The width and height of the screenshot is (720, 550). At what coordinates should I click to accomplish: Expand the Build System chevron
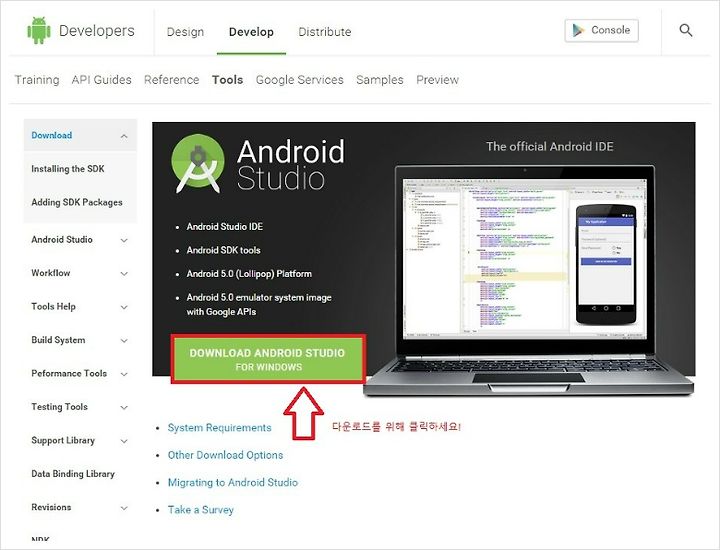pos(124,341)
